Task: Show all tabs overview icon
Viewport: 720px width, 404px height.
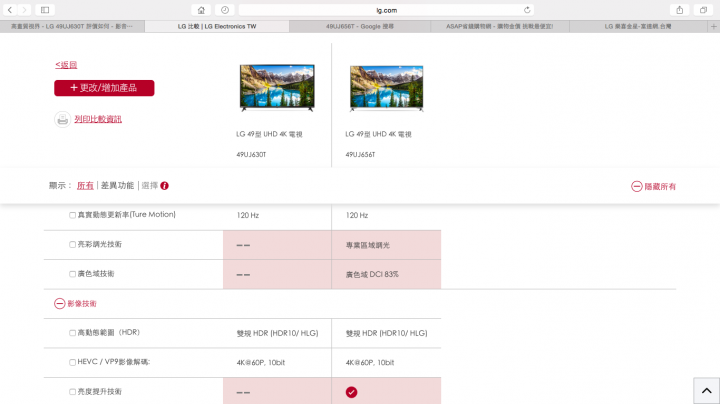Action: pyautogui.click(x=703, y=10)
